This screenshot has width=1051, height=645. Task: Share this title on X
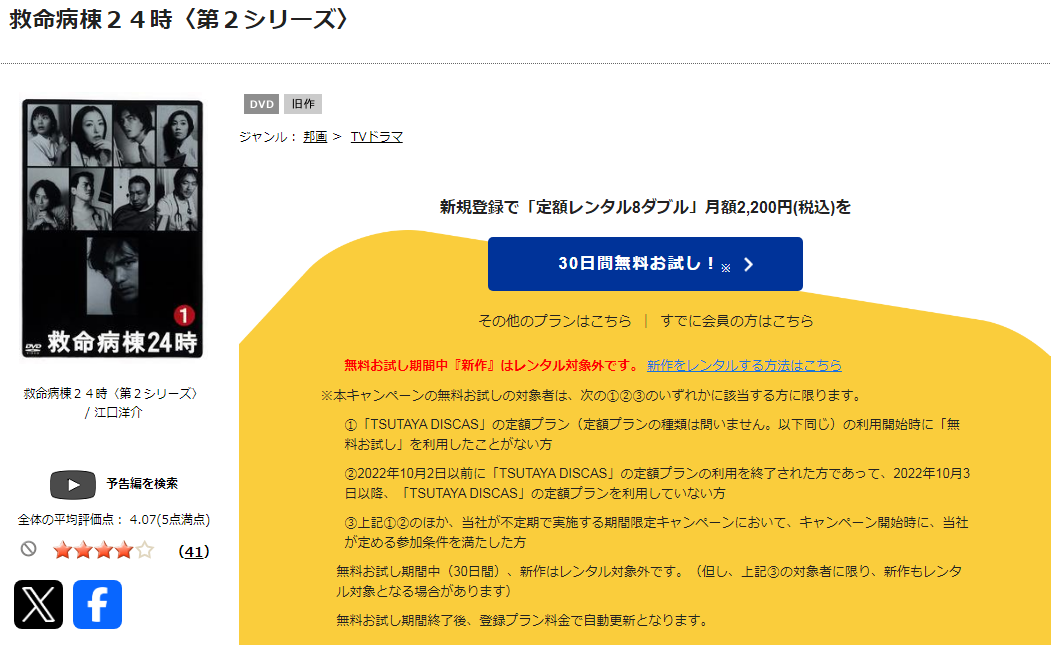pyautogui.click(x=38, y=604)
